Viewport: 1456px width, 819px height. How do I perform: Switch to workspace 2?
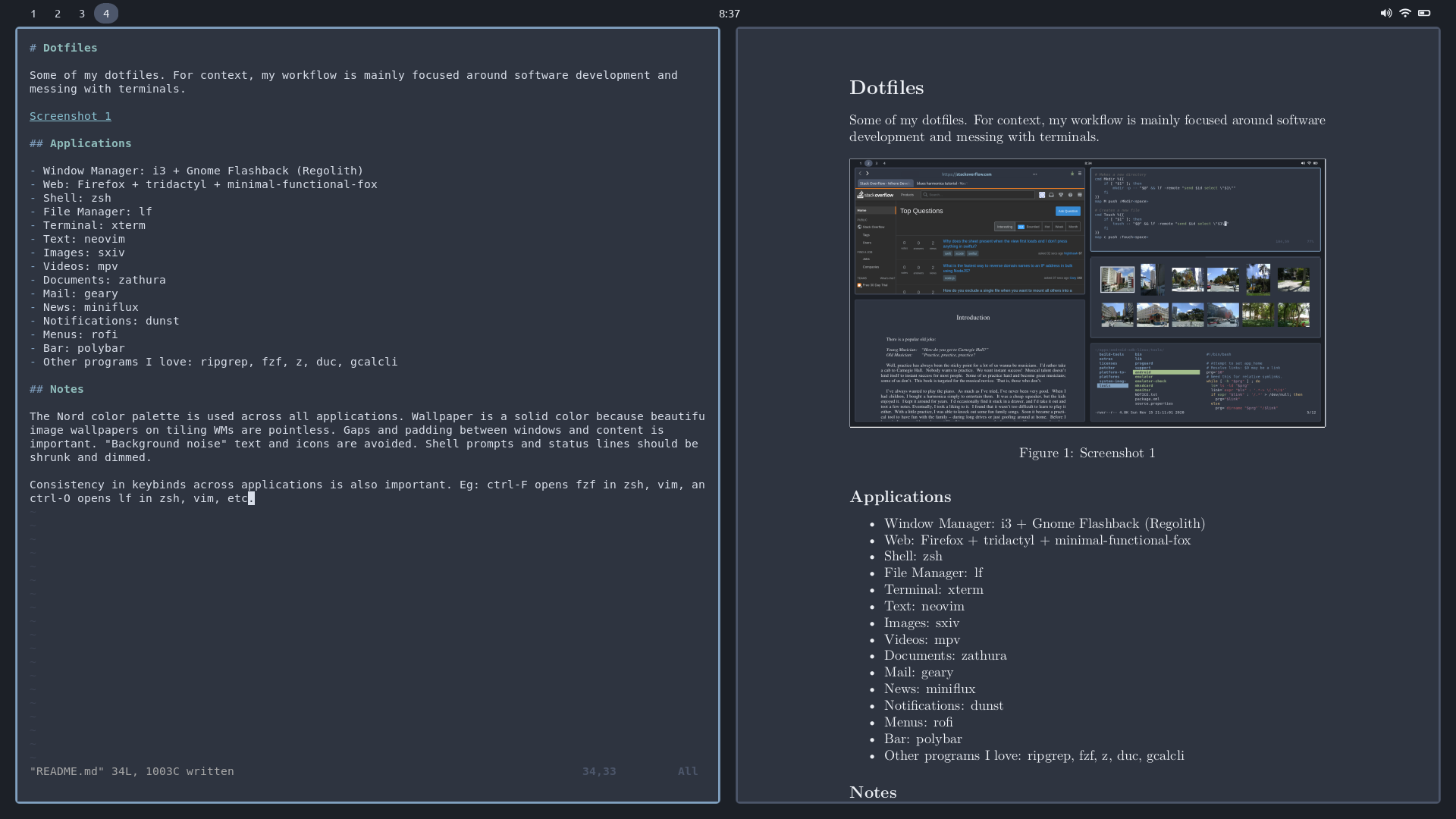58,14
